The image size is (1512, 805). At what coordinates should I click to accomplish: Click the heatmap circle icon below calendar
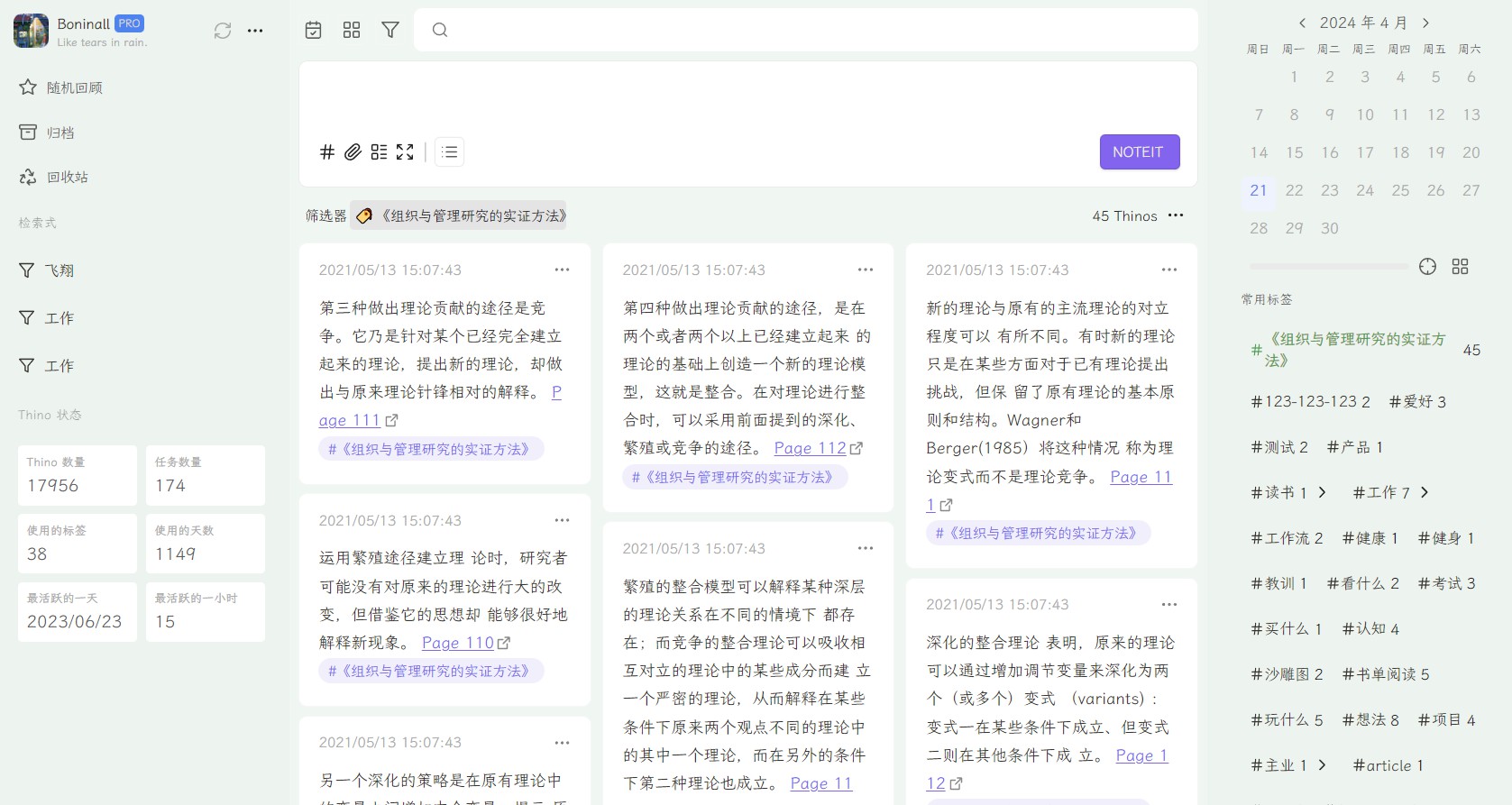(1427, 267)
